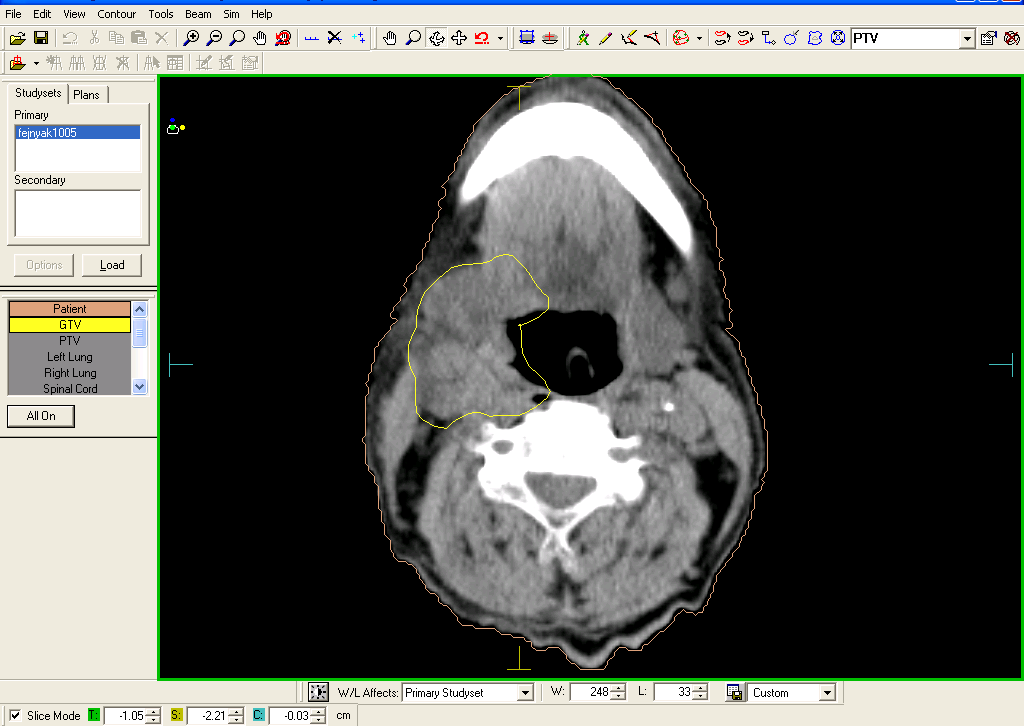Select the yellow GTV structure

69,324
